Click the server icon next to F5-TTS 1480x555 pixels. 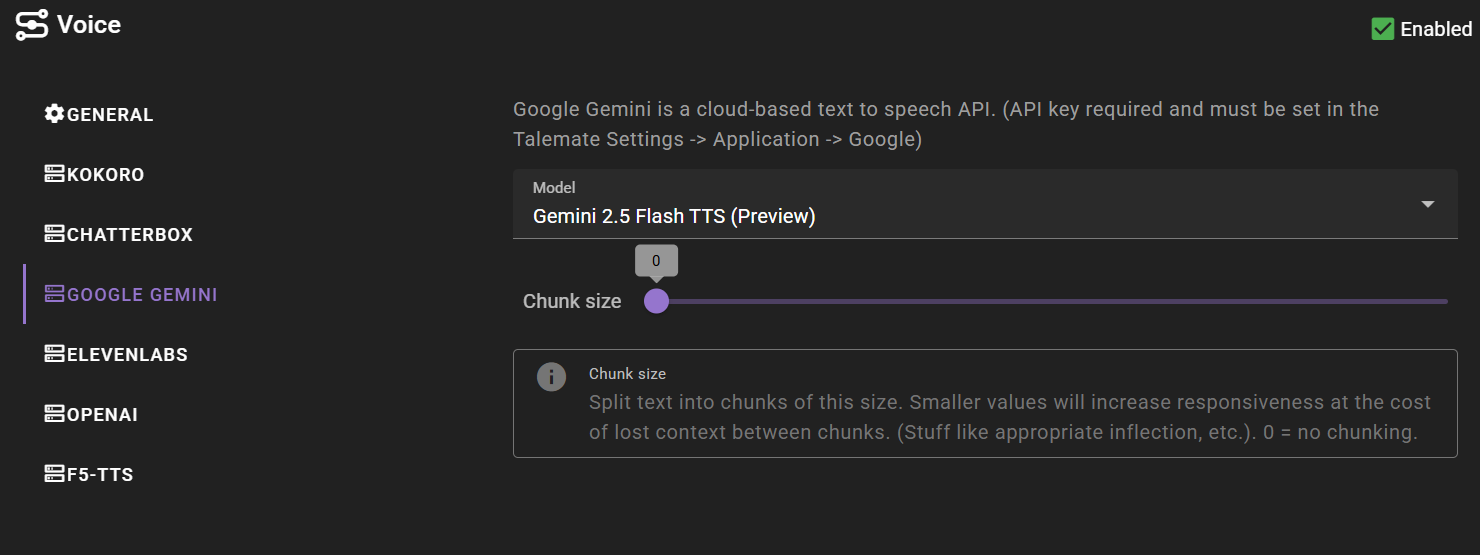[x=54, y=474]
